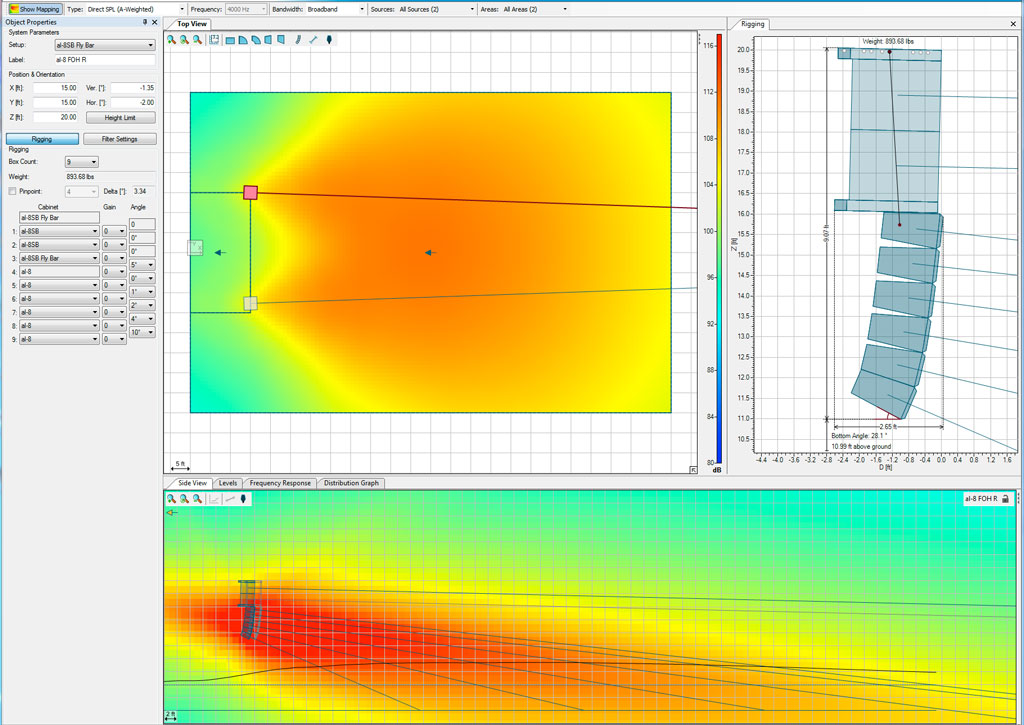The width and height of the screenshot is (1024, 725).
Task: Click zoom in magnifier in Top View toolbar
Action: click(x=171, y=40)
